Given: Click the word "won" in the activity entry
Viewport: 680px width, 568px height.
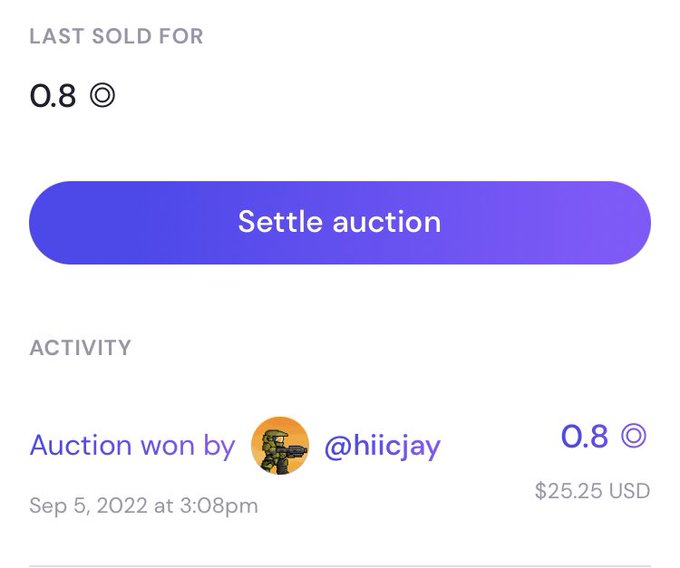Looking at the screenshot, I should 169,445.
